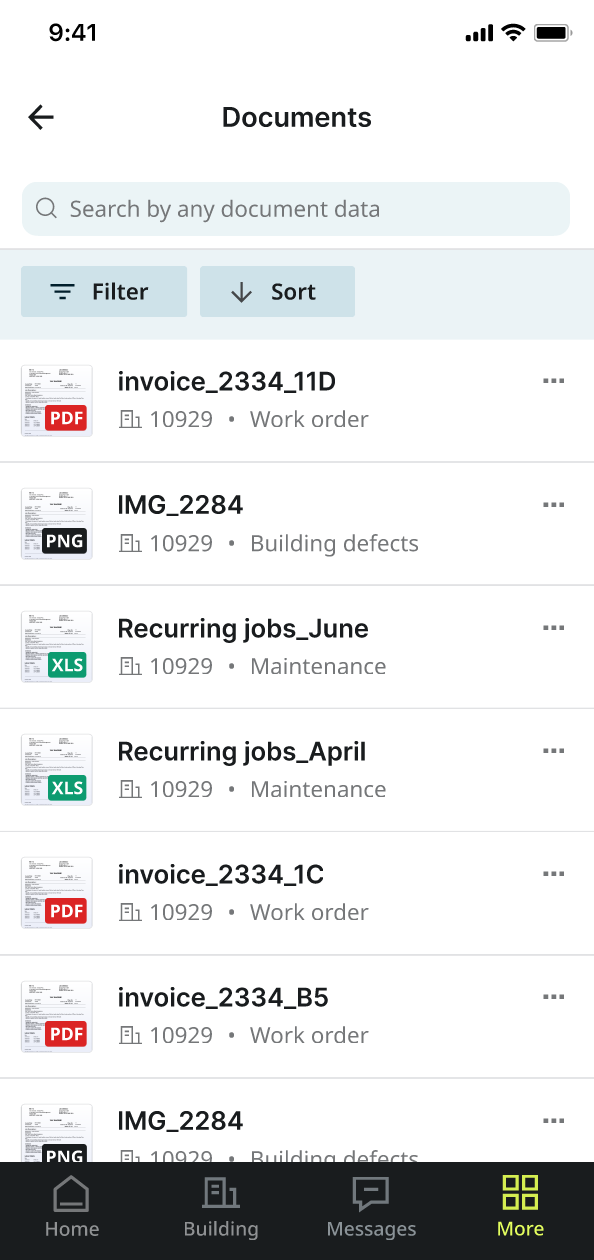Screen dimensions: 594x1260
Task: Open more options for Recurring jobs_June
Action: (553, 627)
